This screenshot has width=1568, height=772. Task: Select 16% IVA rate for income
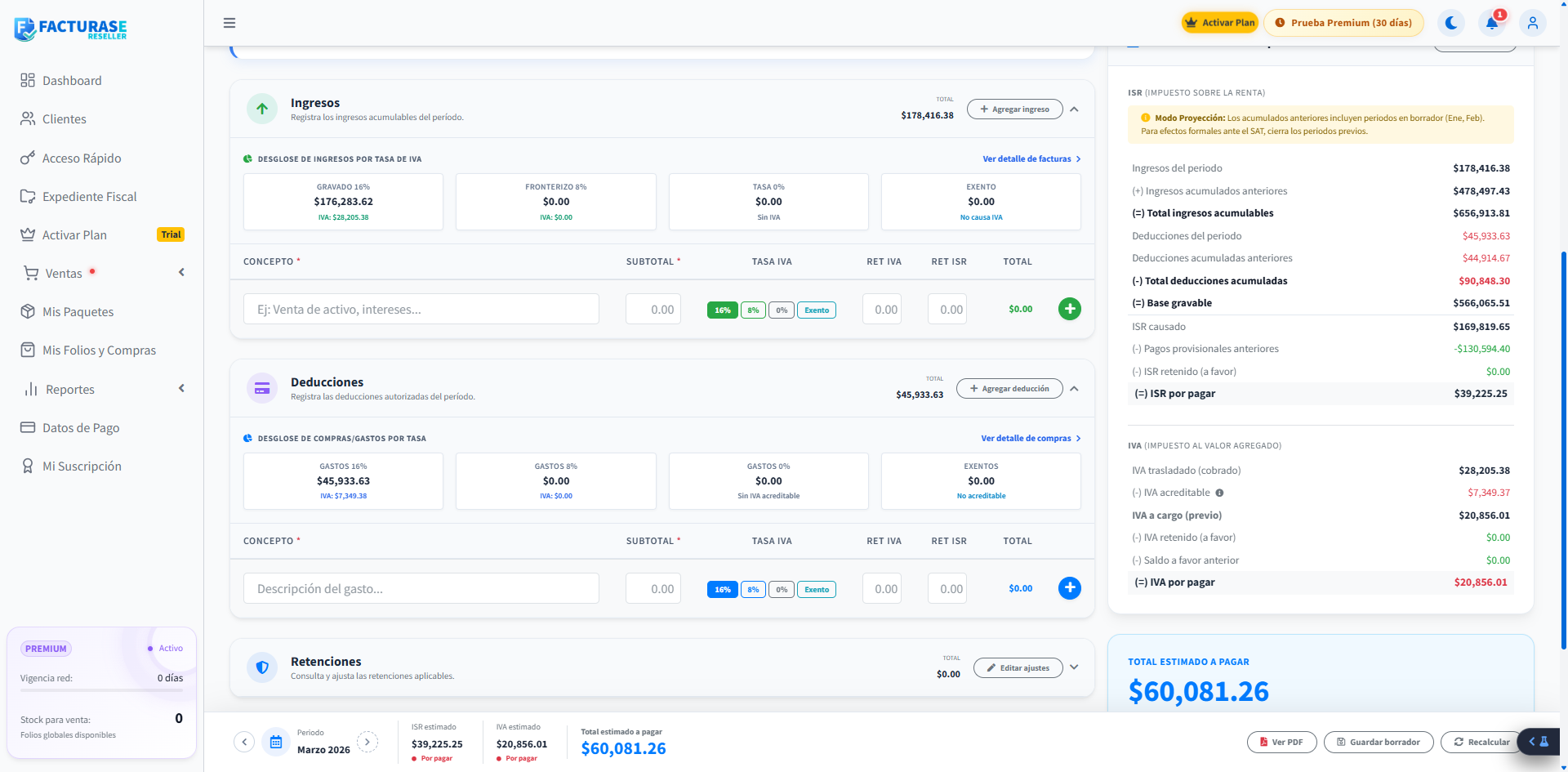point(723,310)
